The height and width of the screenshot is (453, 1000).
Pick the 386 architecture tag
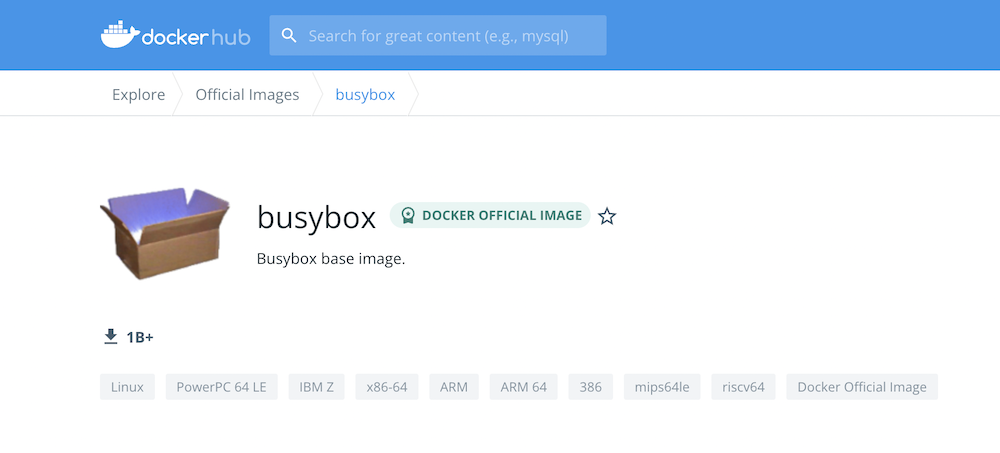click(590, 387)
